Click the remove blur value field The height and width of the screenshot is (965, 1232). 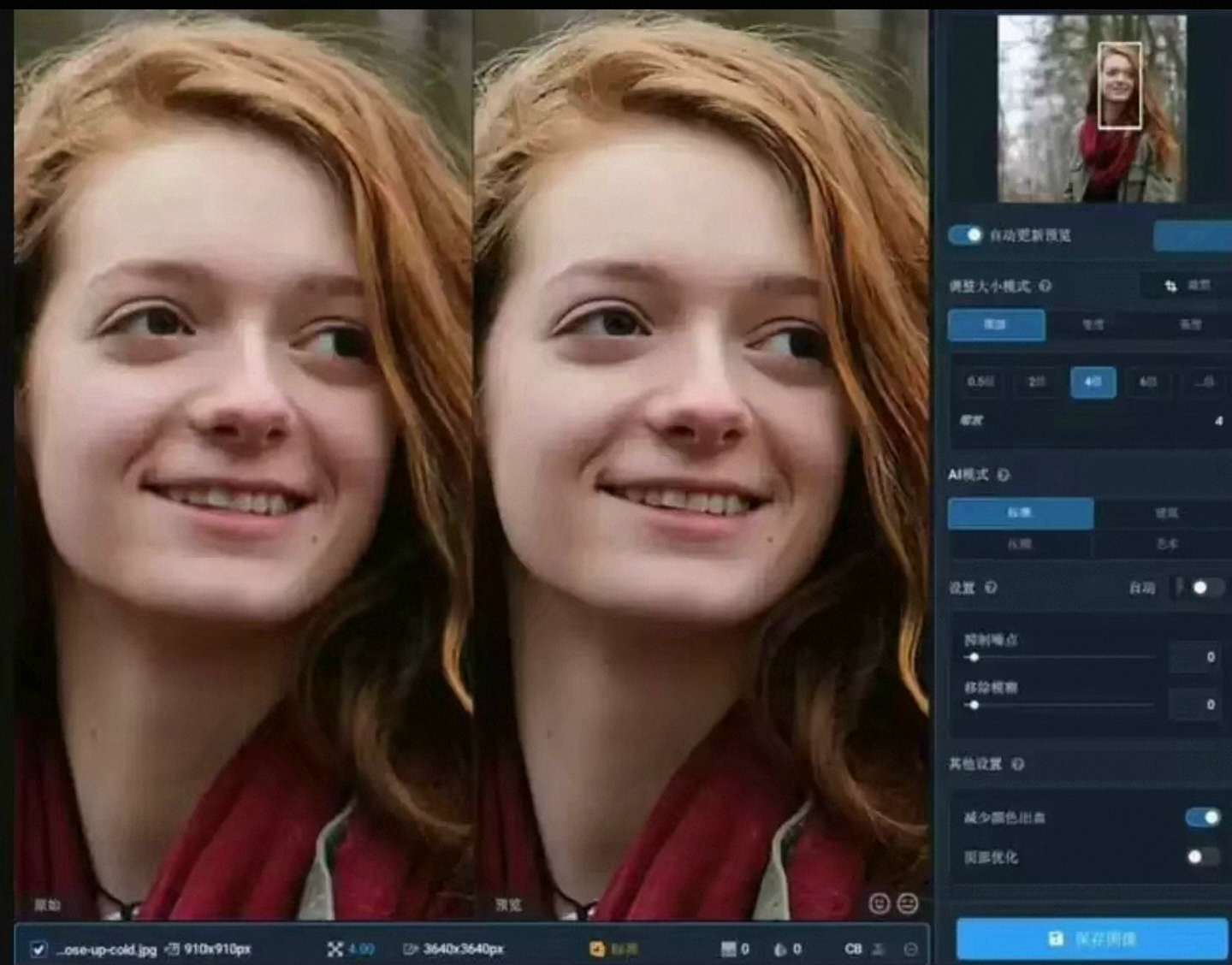tap(1195, 705)
